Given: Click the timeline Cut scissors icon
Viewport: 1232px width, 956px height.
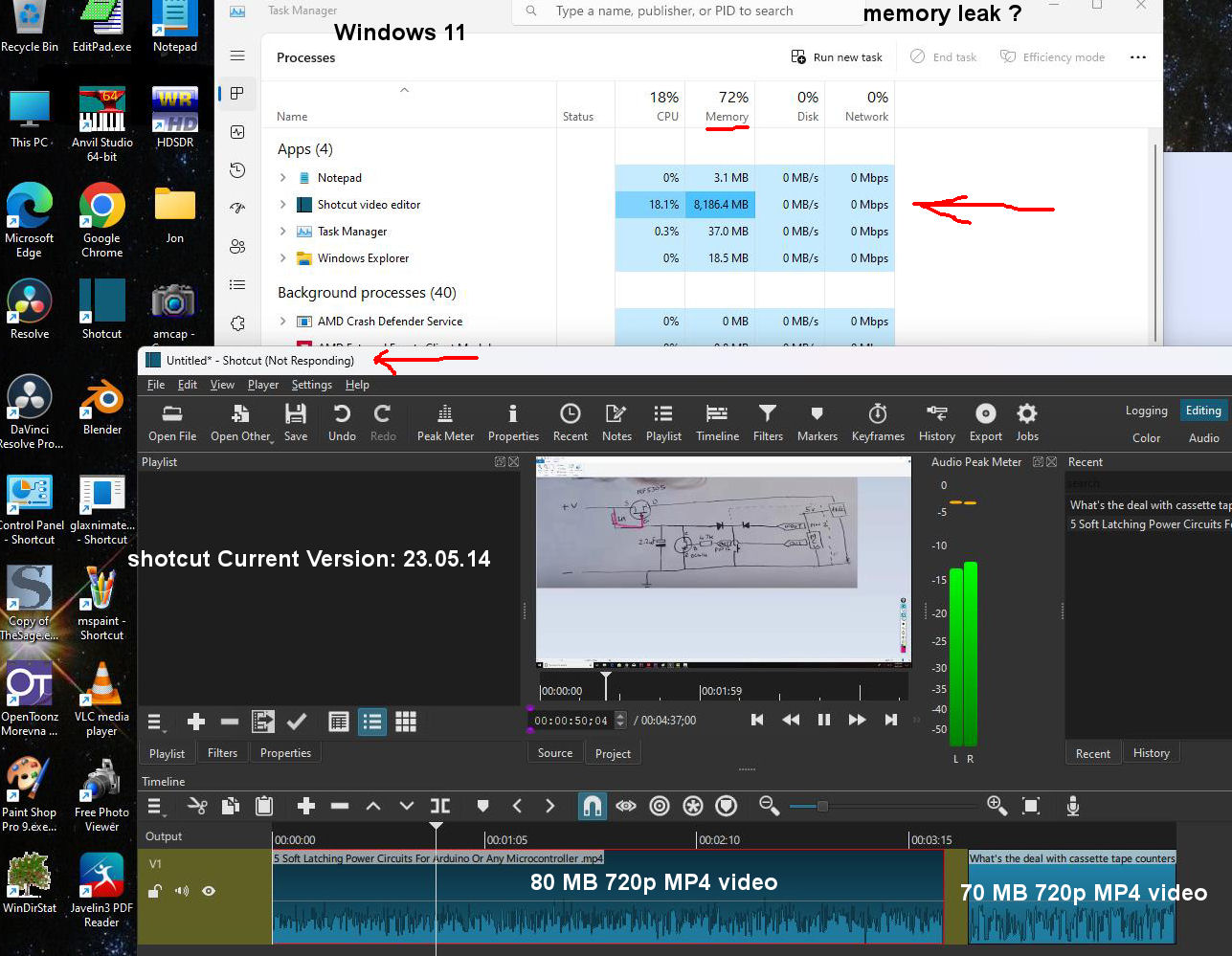Looking at the screenshot, I should point(197,806).
